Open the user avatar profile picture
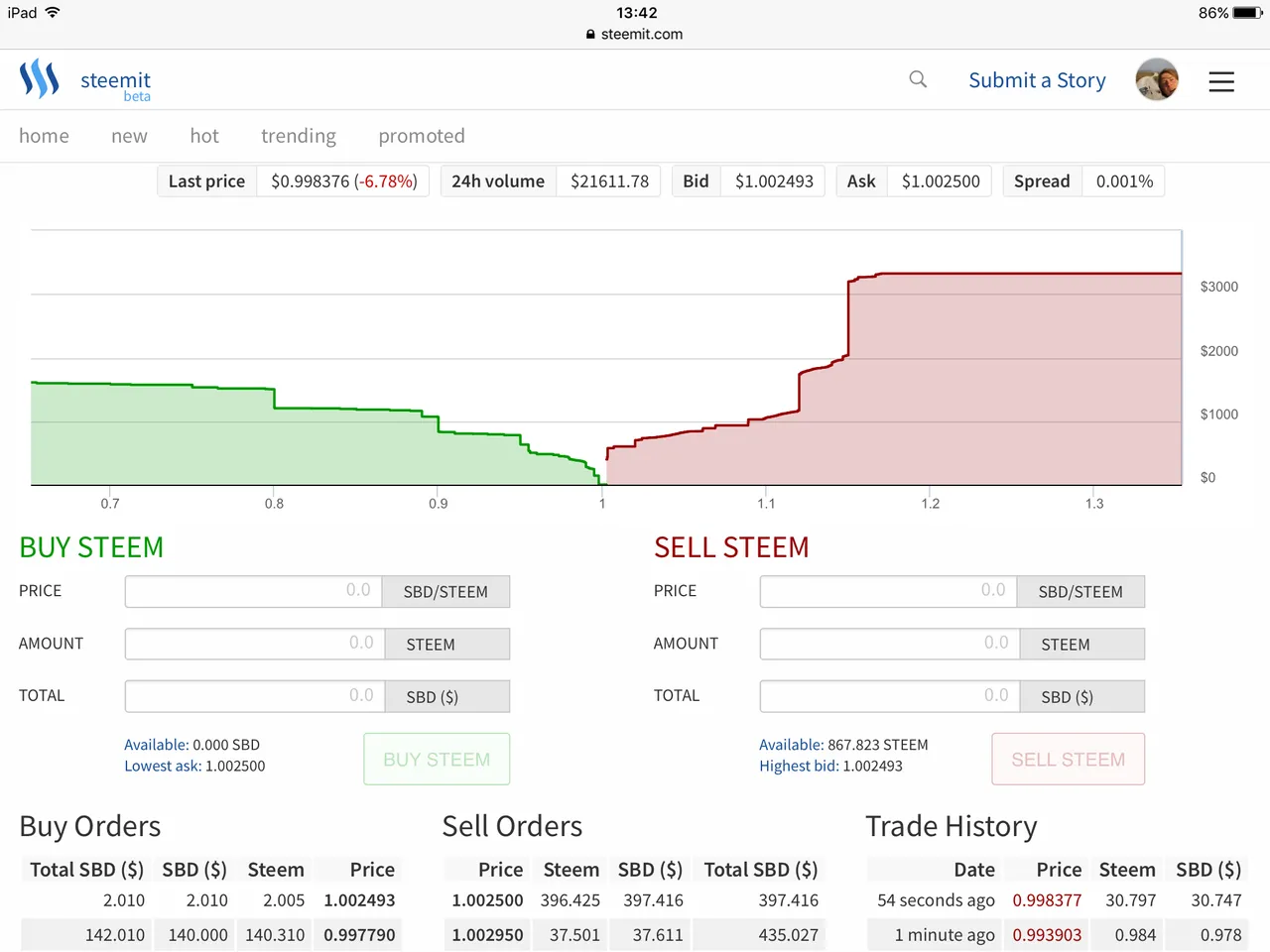1270x952 pixels. coord(1157,79)
